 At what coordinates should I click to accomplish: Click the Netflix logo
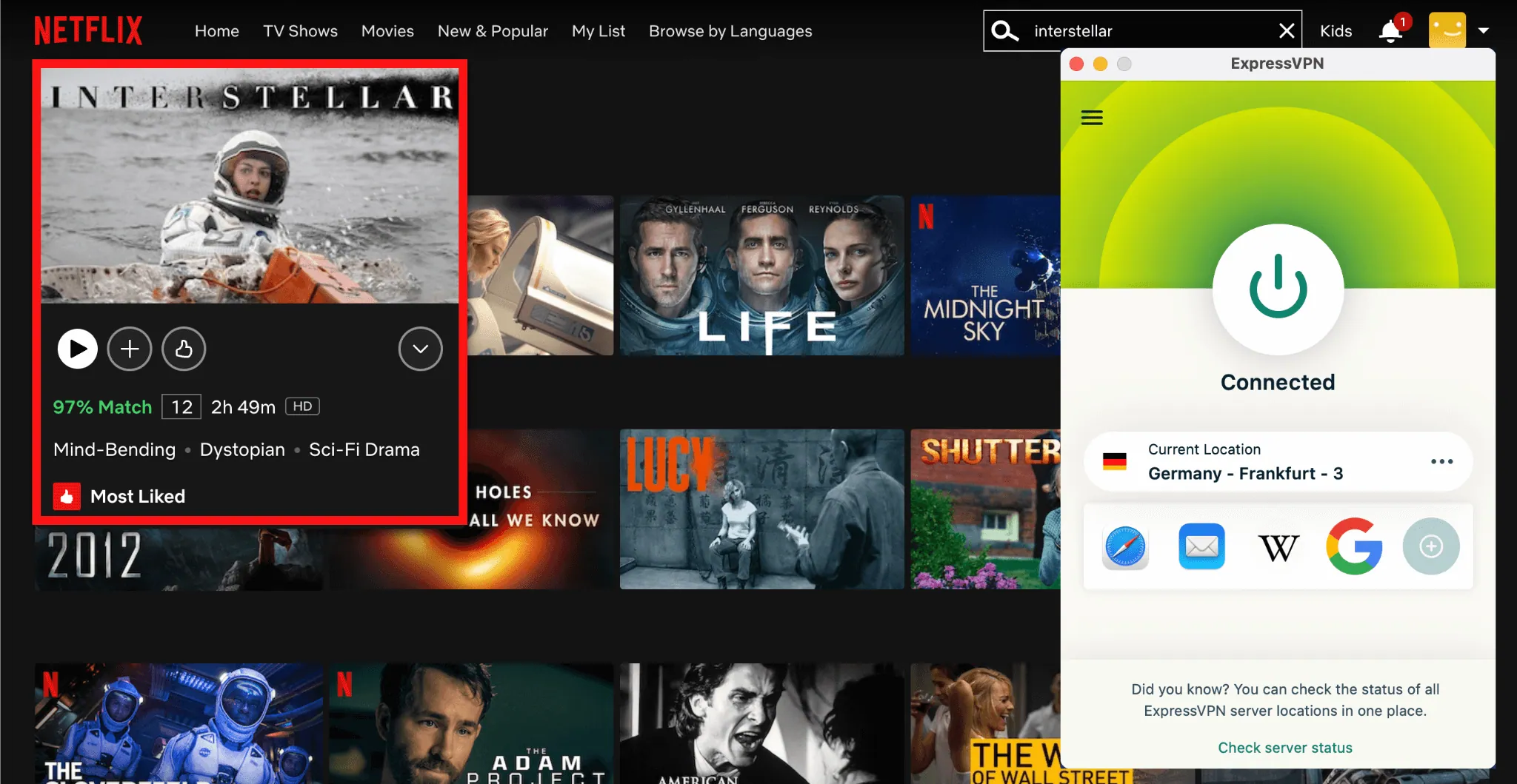[88, 31]
